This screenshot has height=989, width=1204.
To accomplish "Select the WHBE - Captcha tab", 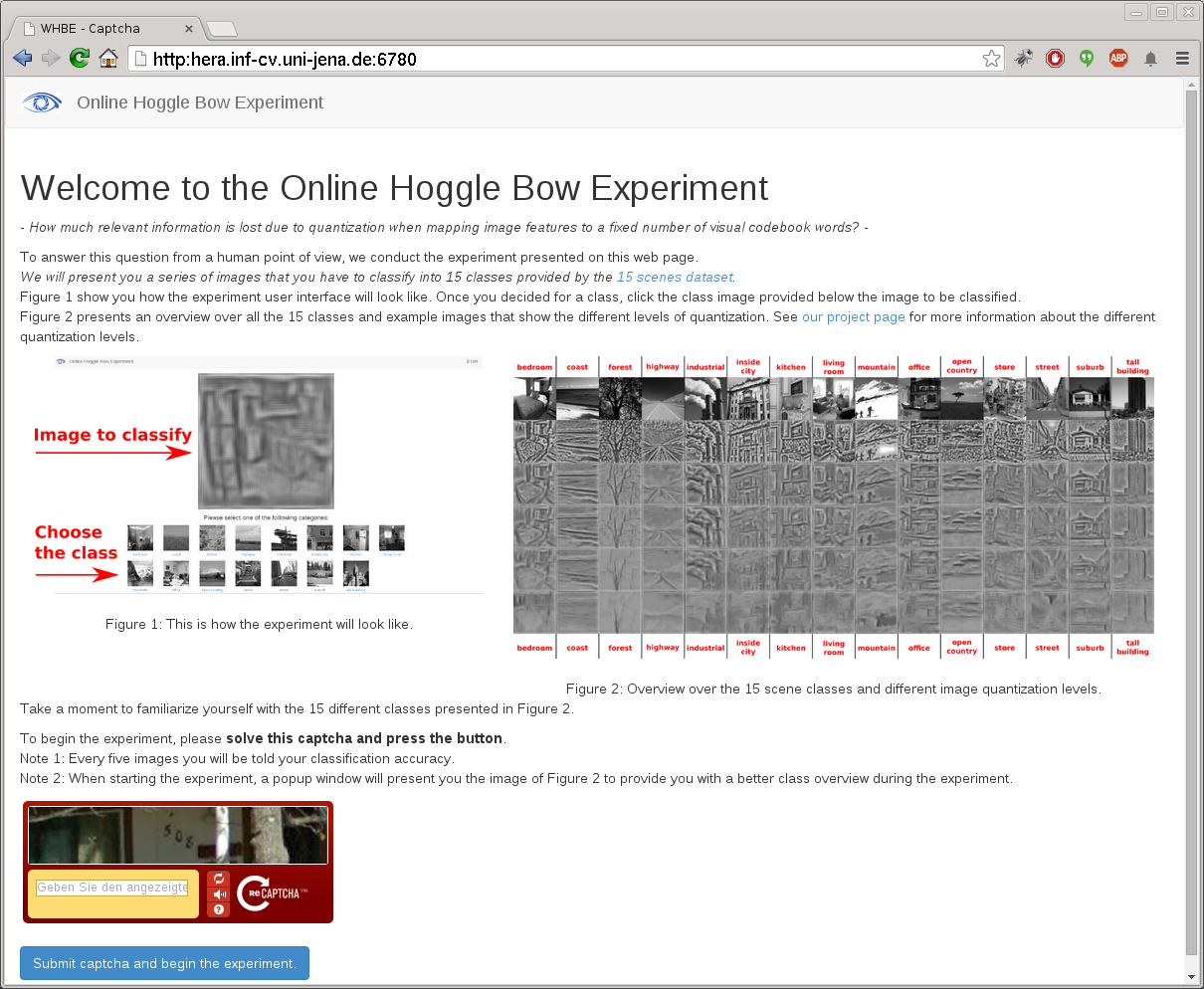I will click(104, 28).
